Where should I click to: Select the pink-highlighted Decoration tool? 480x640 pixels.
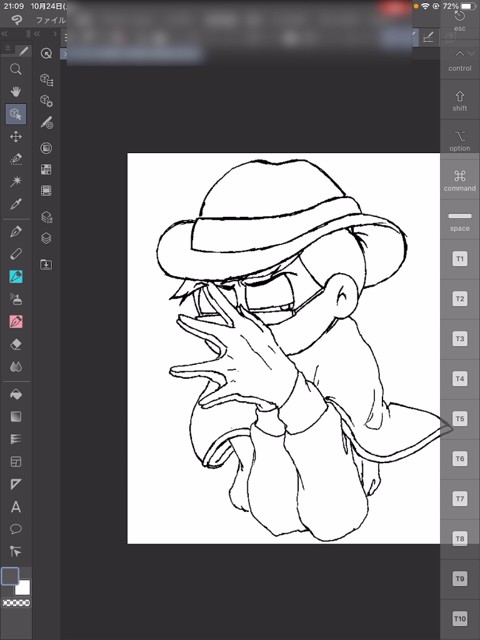pyautogui.click(x=16, y=322)
